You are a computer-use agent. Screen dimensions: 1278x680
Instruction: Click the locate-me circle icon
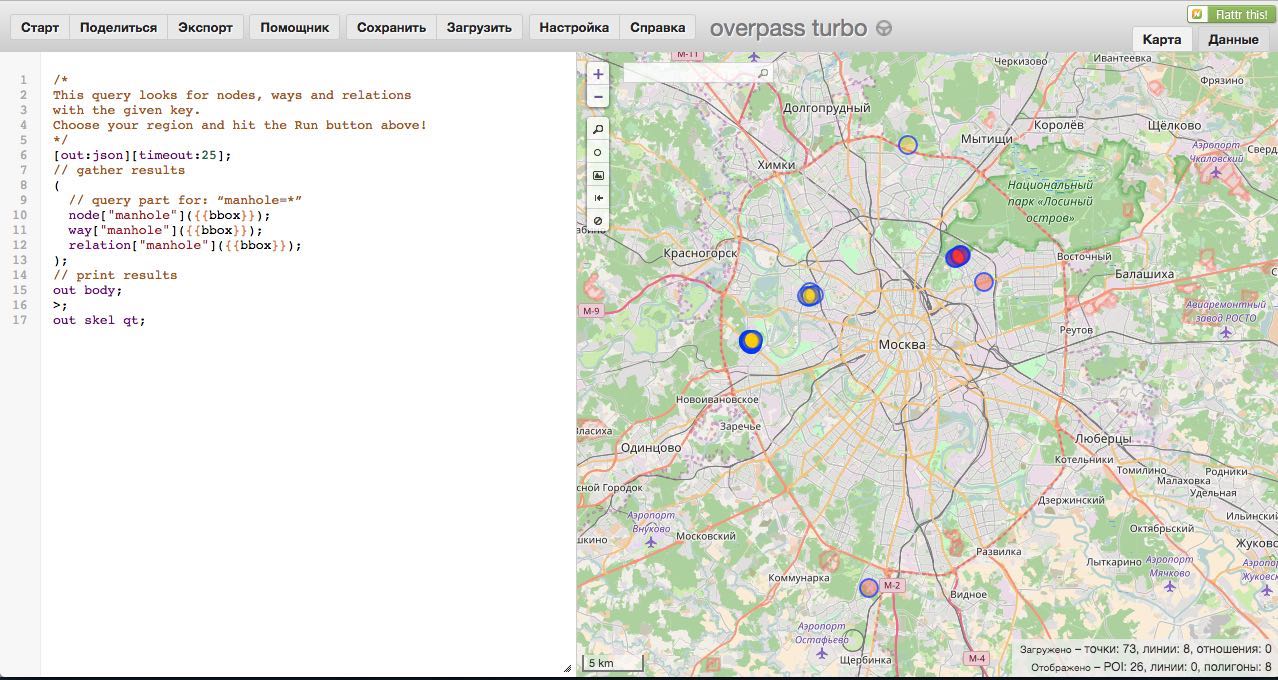(598, 152)
